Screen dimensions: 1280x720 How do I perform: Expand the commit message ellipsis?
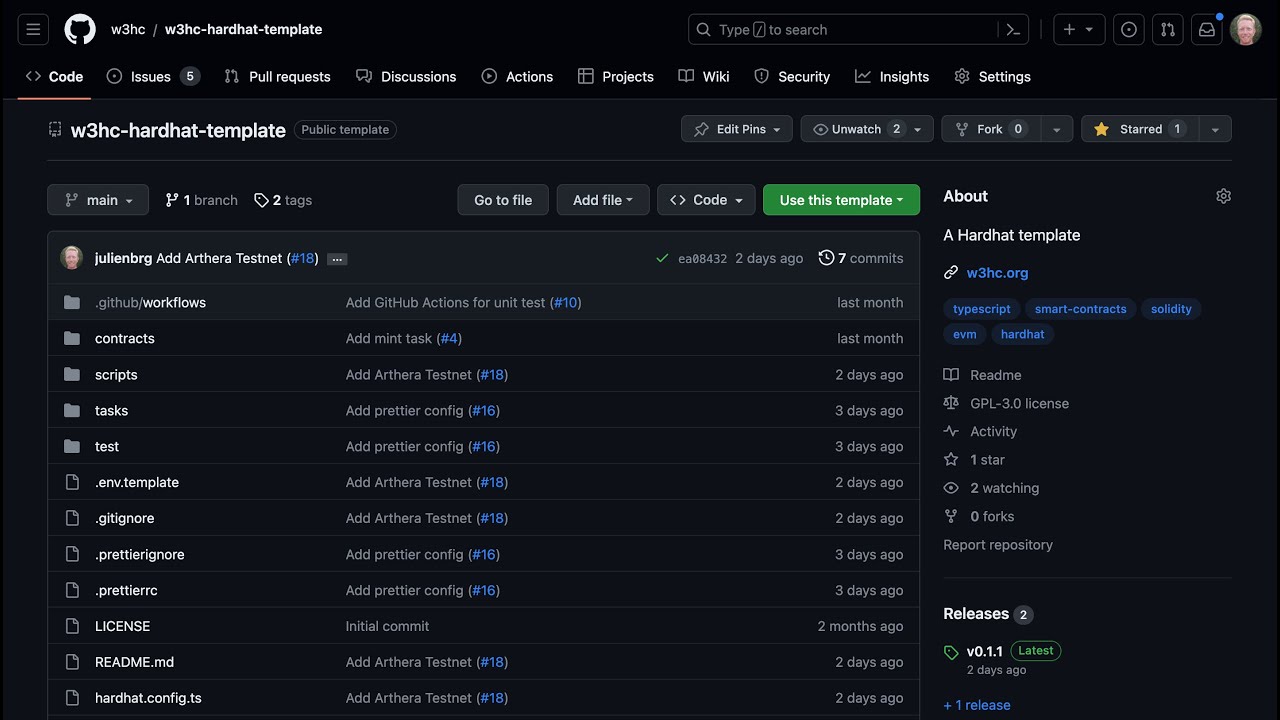tap(337, 259)
